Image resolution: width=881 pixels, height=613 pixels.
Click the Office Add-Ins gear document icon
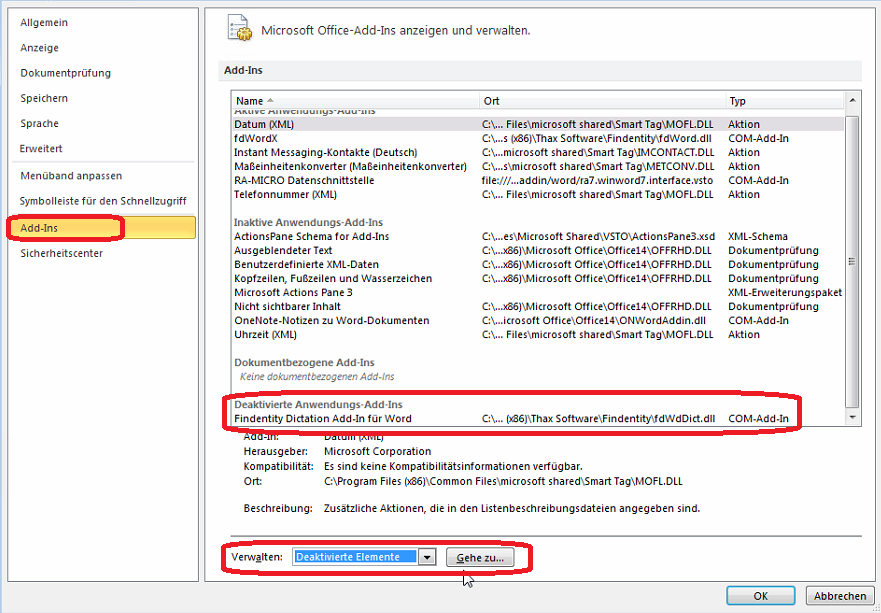[239, 28]
